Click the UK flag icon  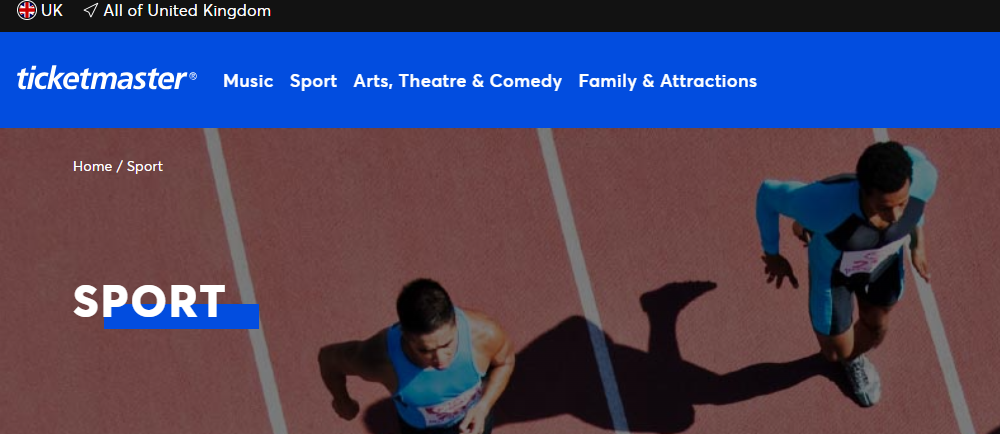pyautogui.click(x=27, y=10)
